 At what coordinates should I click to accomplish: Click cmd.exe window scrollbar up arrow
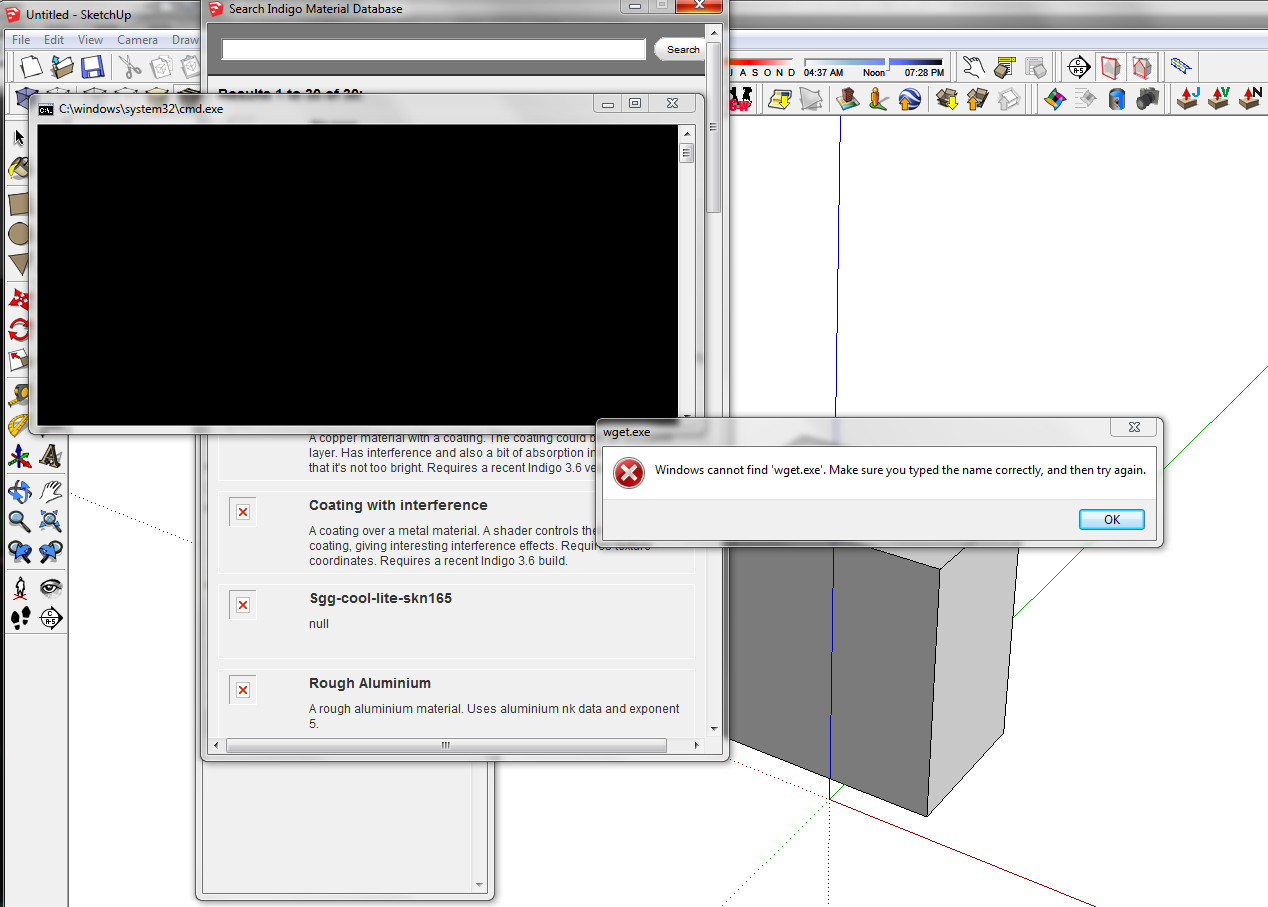click(686, 133)
